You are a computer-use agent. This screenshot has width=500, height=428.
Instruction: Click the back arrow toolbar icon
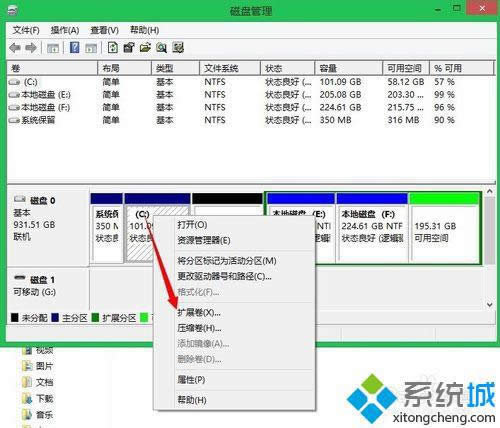15,48
